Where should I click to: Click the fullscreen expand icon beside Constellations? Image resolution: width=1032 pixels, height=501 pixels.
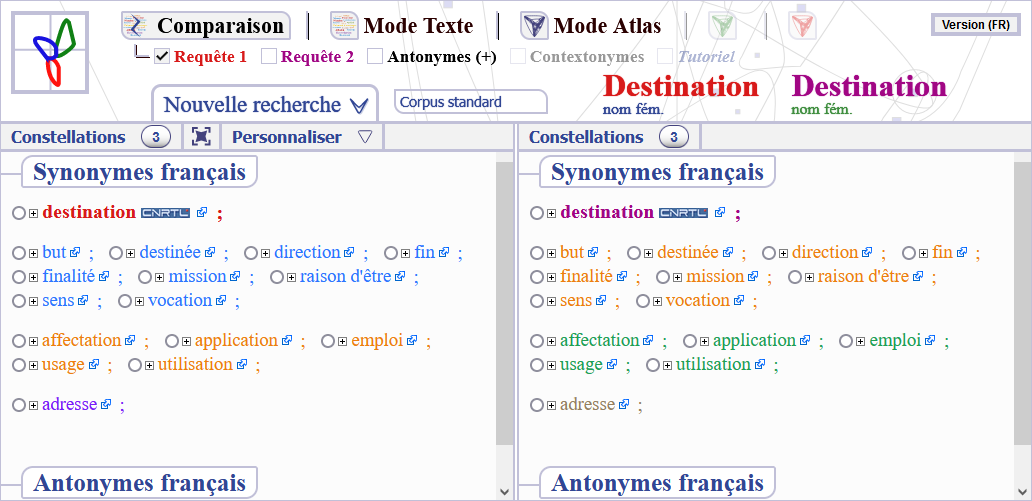click(x=201, y=136)
